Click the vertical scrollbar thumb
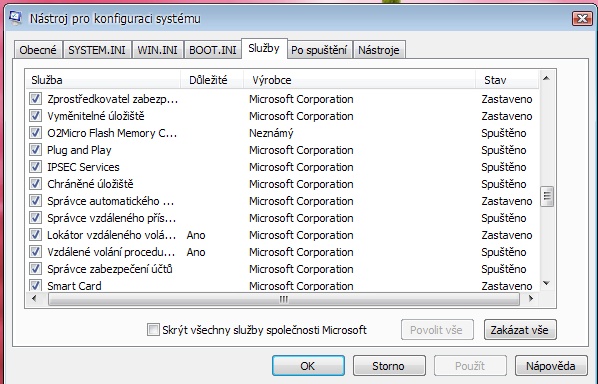Image resolution: width=598 pixels, height=384 pixels. (547, 196)
